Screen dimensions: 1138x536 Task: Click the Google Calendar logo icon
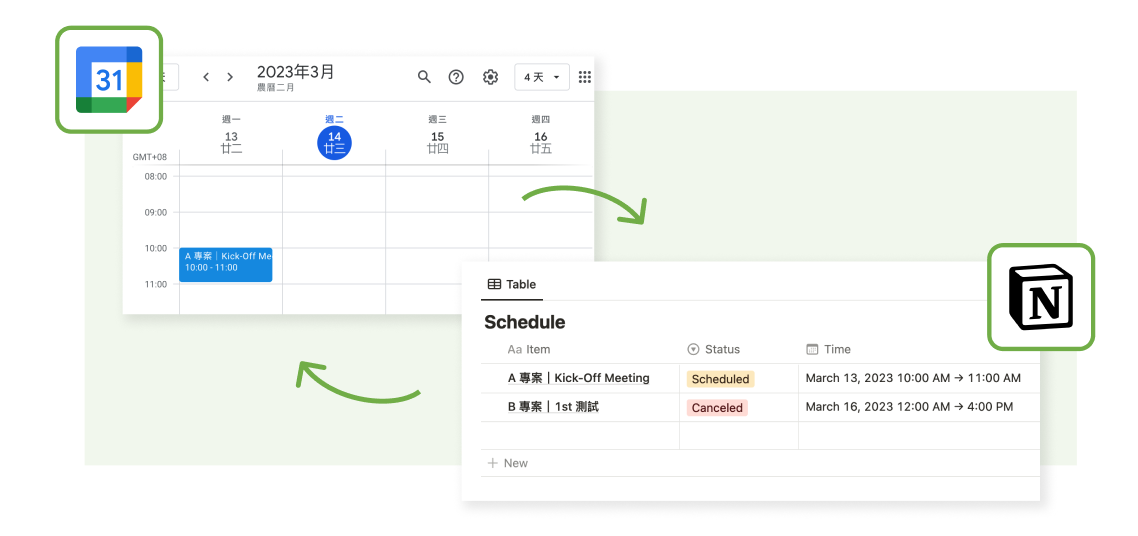(109, 80)
